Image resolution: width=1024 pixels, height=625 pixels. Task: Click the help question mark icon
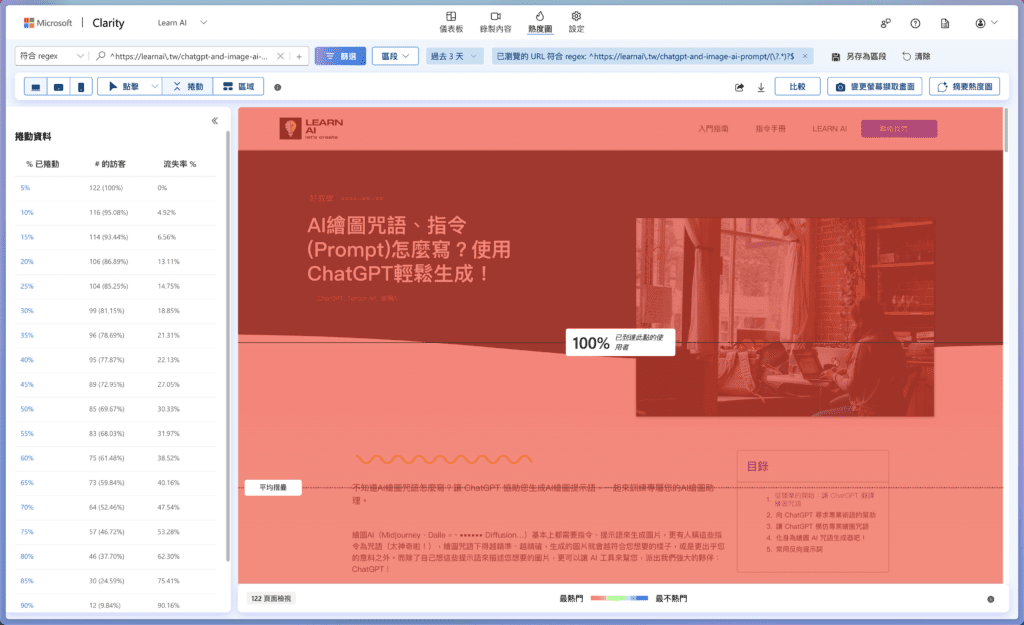point(915,23)
